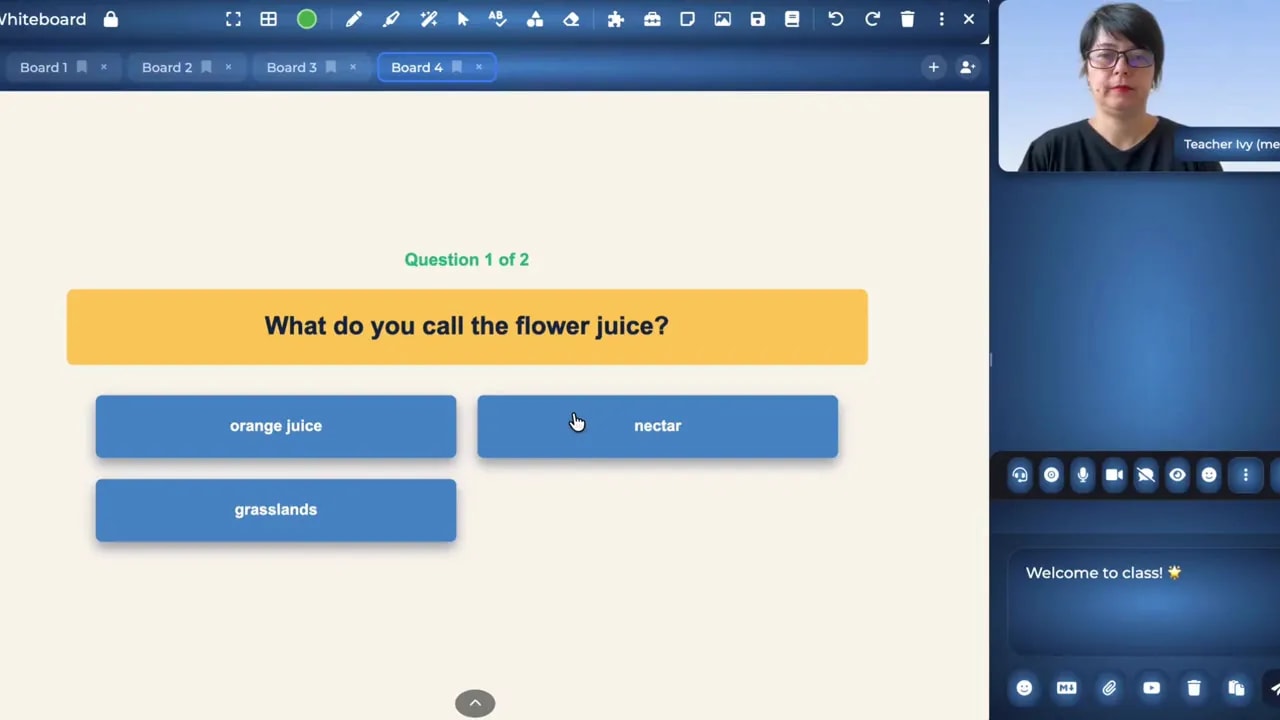Open the book library icon
The image size is (1280, 720).
792,19
